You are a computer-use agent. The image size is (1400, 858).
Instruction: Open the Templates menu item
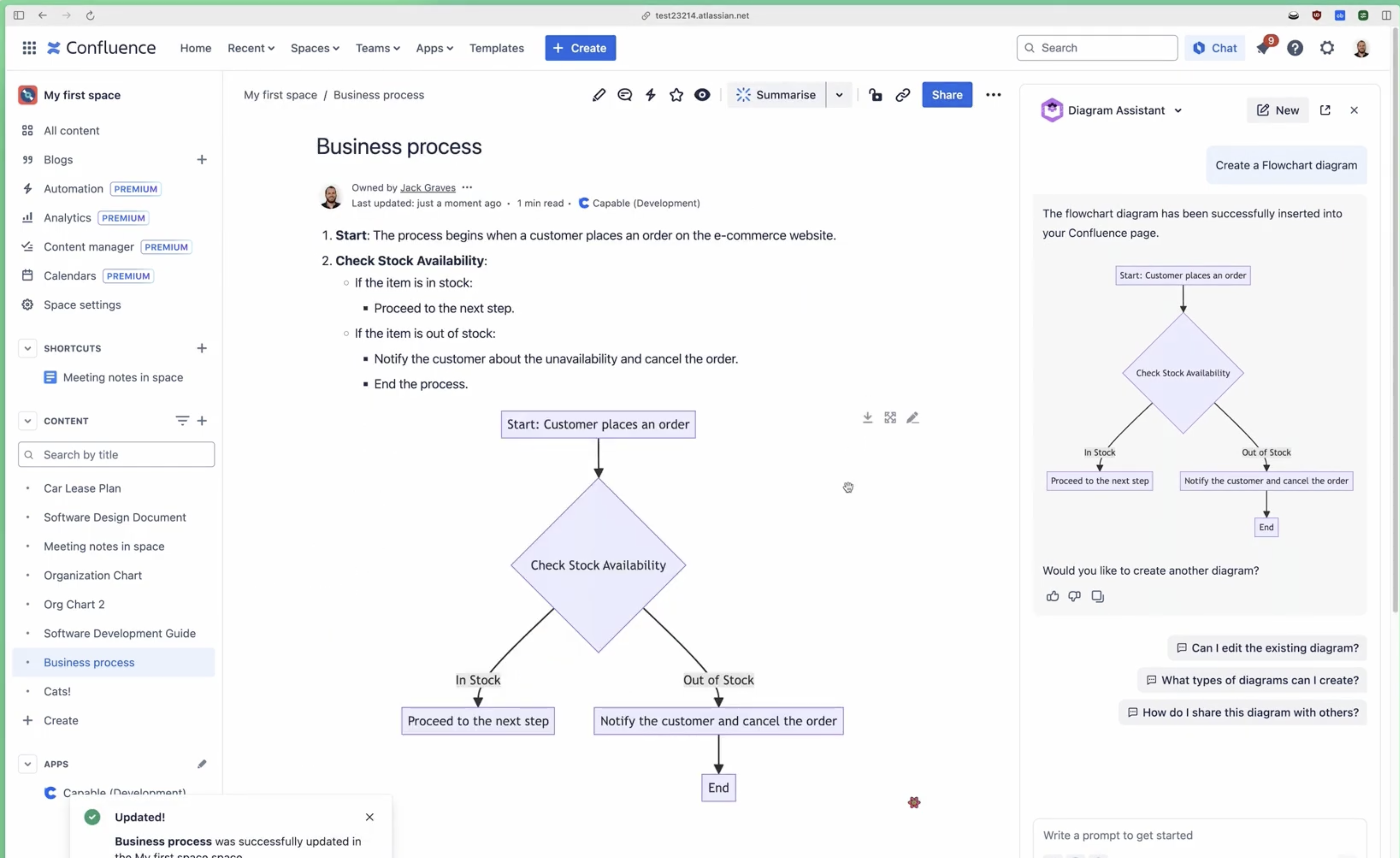coord(496,48)
